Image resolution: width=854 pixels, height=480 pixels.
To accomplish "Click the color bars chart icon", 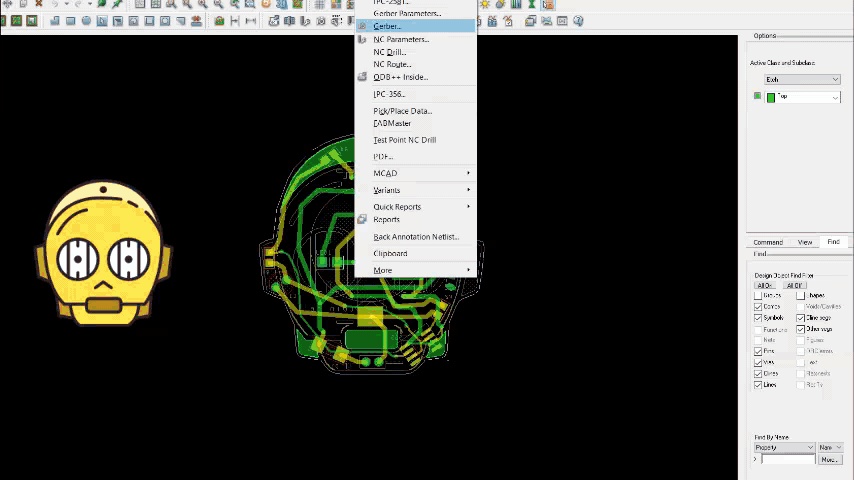I will pos(516,4).
